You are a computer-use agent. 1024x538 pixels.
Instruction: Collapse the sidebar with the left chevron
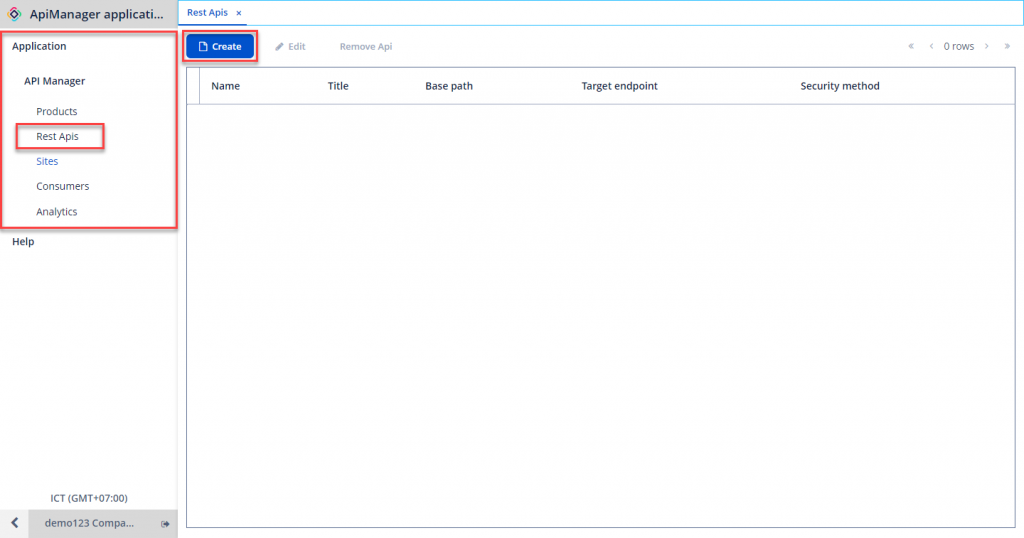[x=14, y=523]
